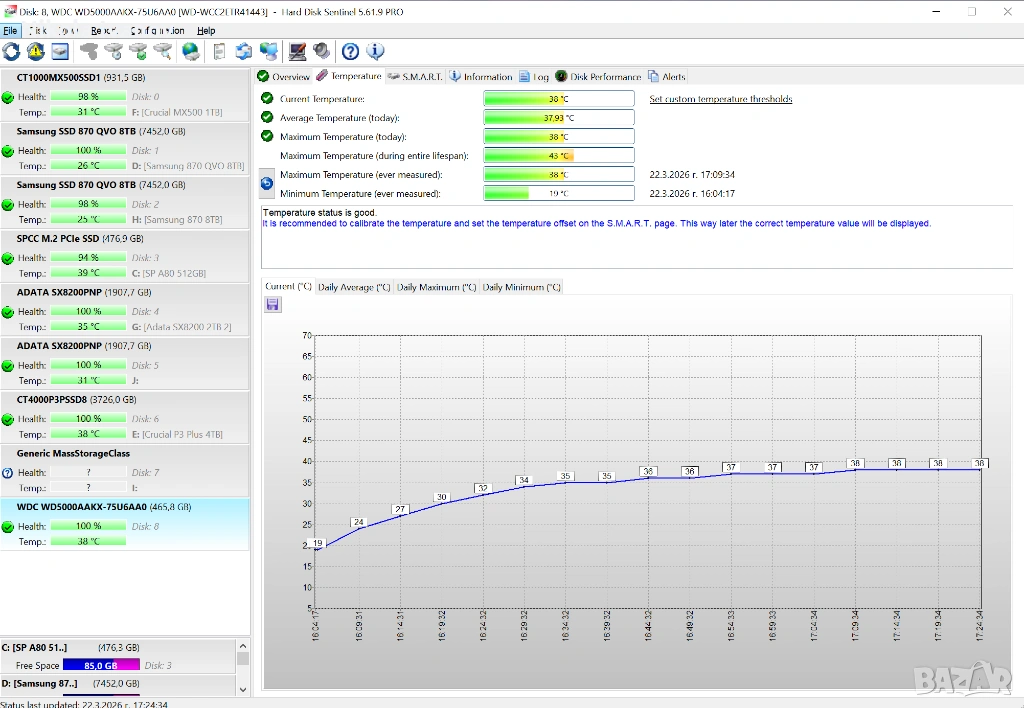Click the blue info bubble toolbar icon
This screenshot has height=708, width=1024.
(x=375, y=51)
